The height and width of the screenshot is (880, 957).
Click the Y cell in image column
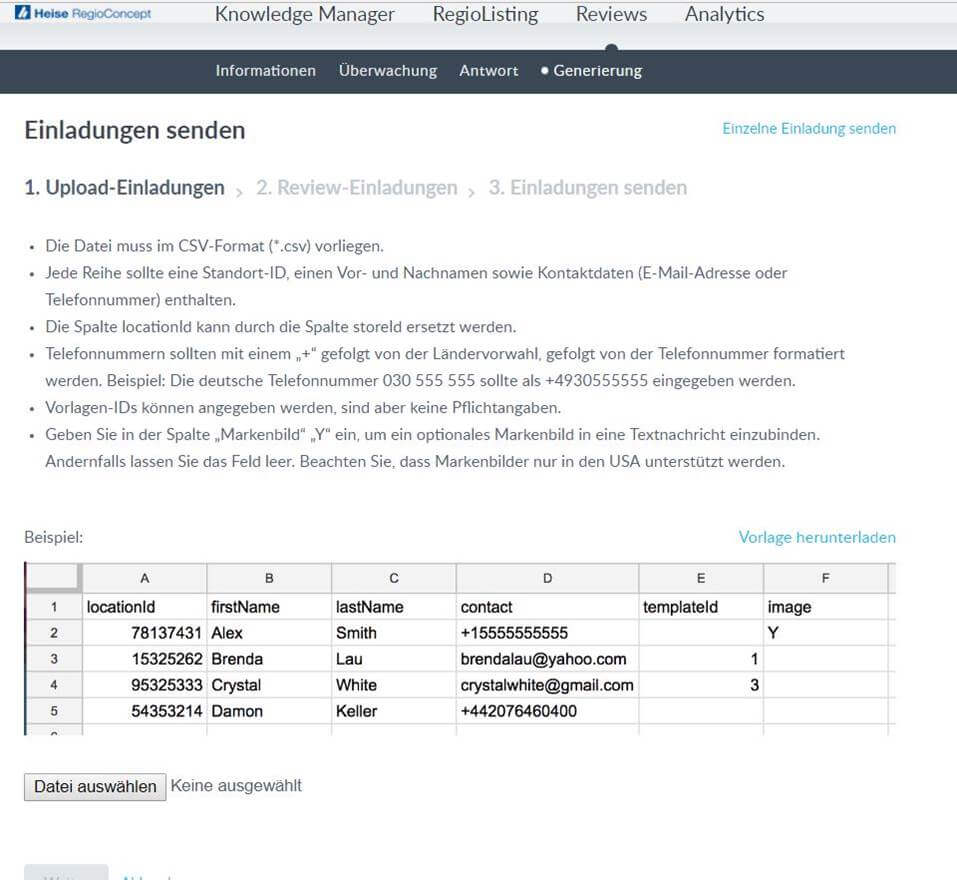[x=825, y=633]
